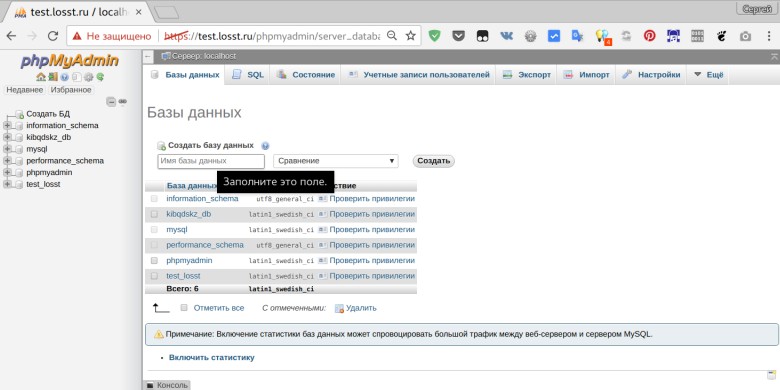The width and height of the screenshot is (780, 390).
Task: Expand test_losst node in the tree
Action: [x=7, y=184]
